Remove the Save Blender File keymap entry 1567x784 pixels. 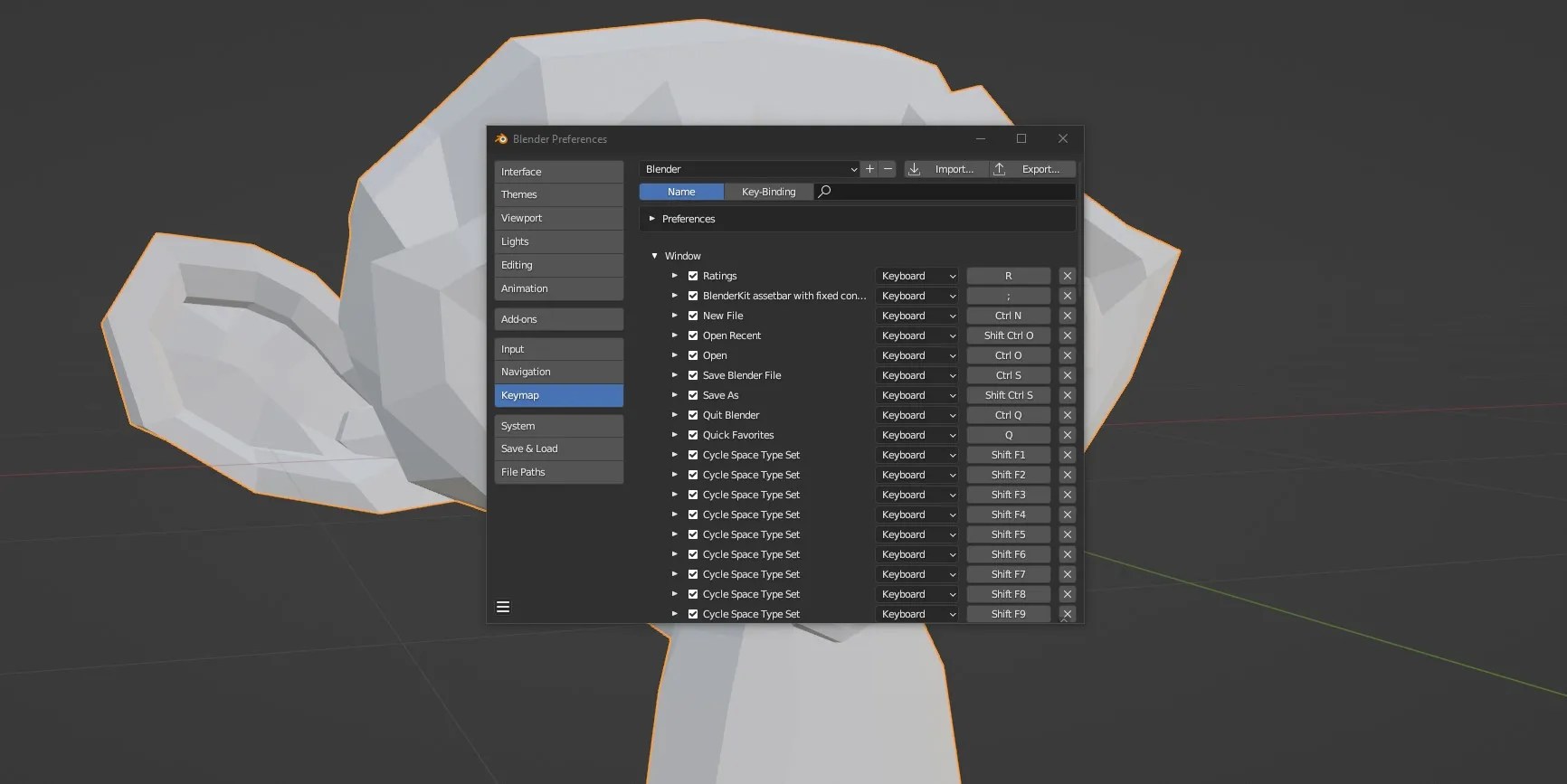(1067, 375)
